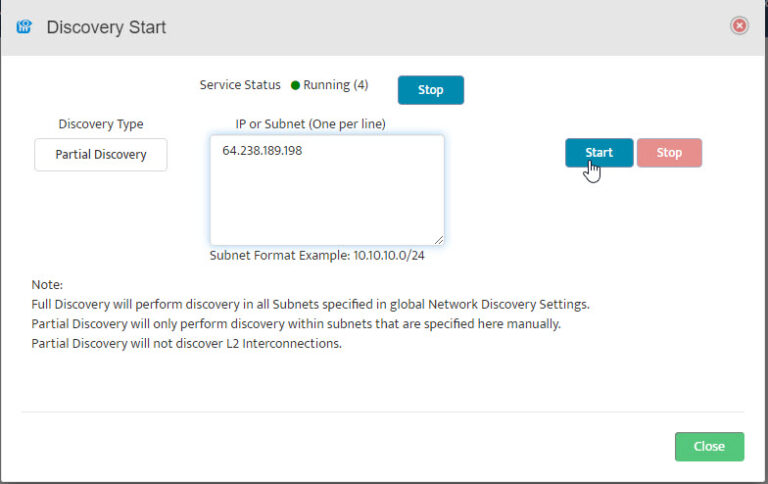Screen dimensions: 768x484
Task: Grab the textarea resize handle corner
Action: pyautogui.click(x=438, y=239)
